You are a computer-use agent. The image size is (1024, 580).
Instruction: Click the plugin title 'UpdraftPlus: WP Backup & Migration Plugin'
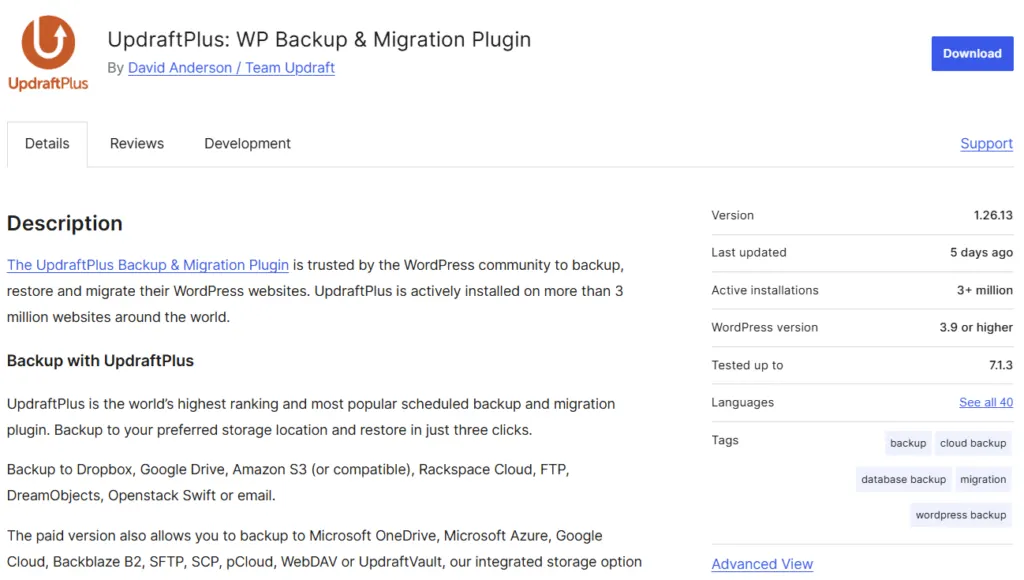(319, 39)
